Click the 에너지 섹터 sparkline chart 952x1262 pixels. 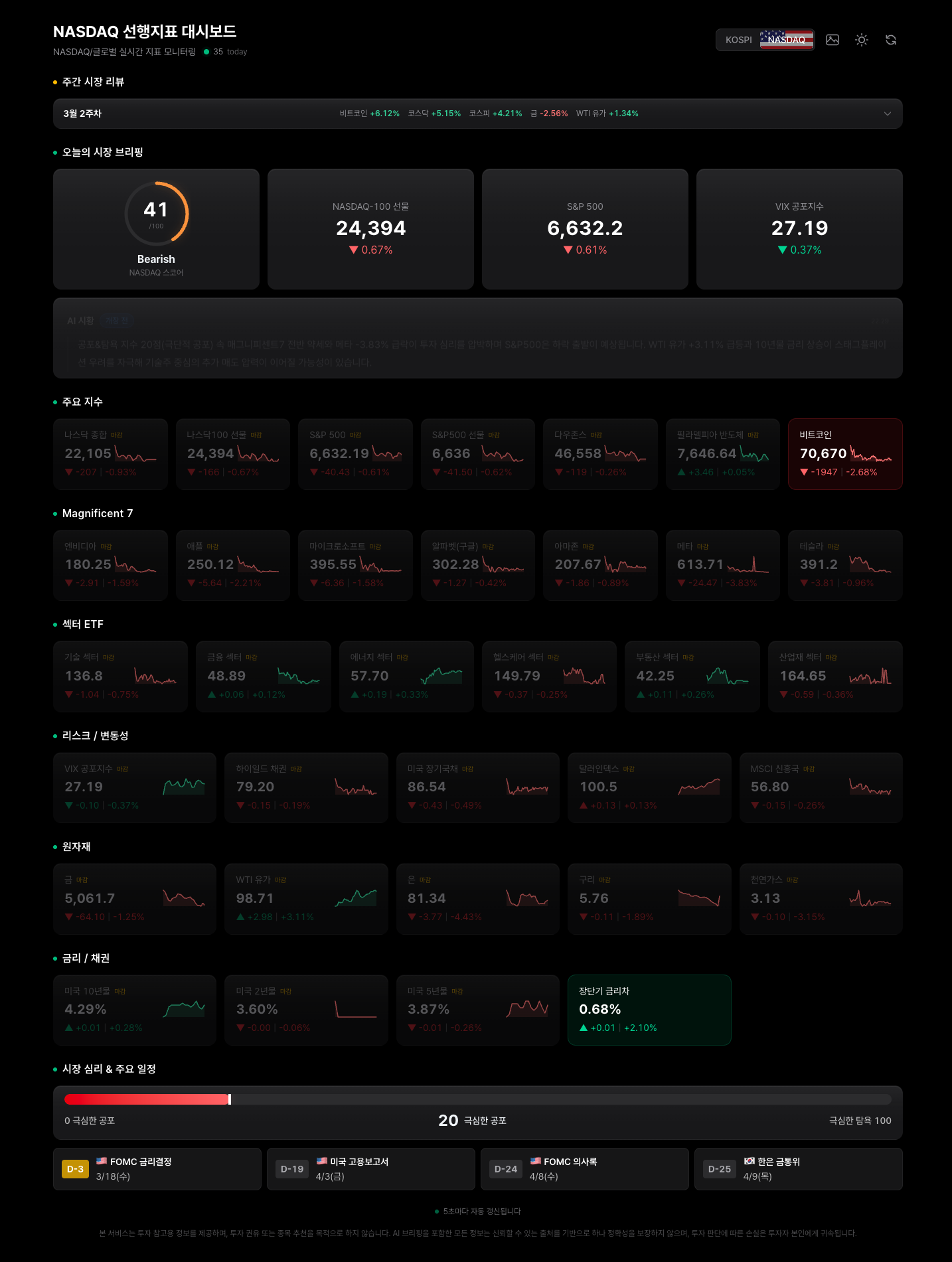click(x=441, y=676)
